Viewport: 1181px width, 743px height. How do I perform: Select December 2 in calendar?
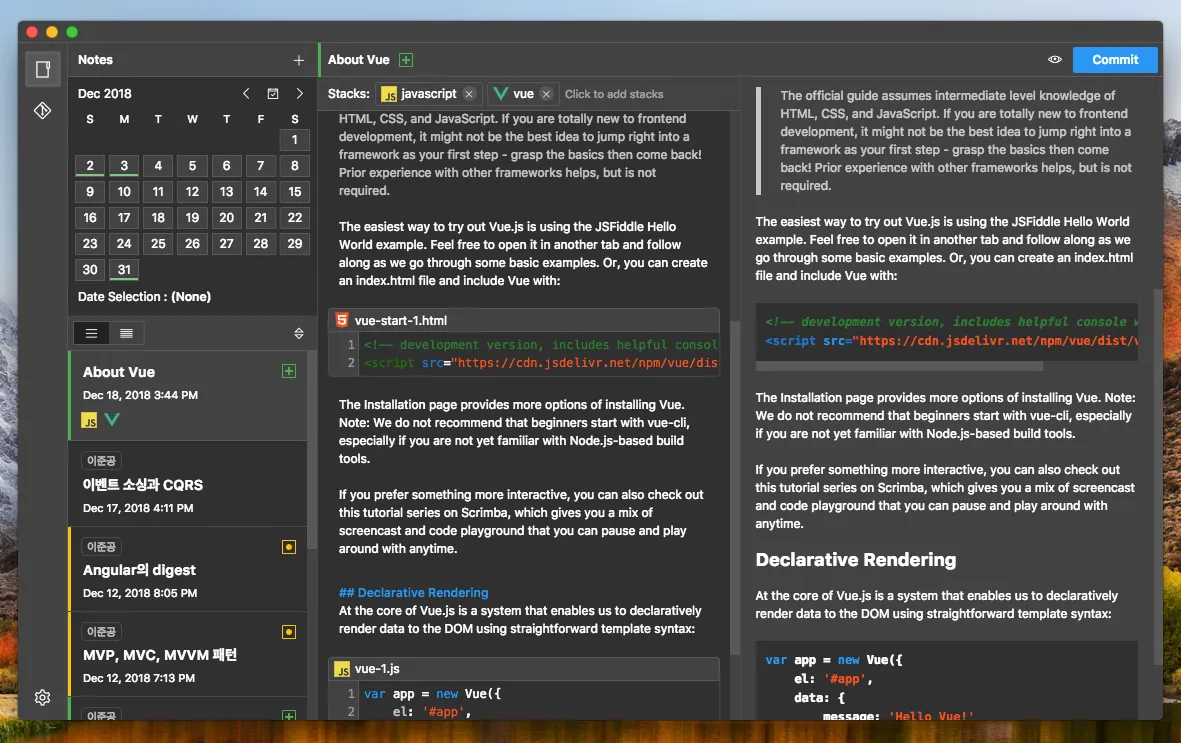90,166
